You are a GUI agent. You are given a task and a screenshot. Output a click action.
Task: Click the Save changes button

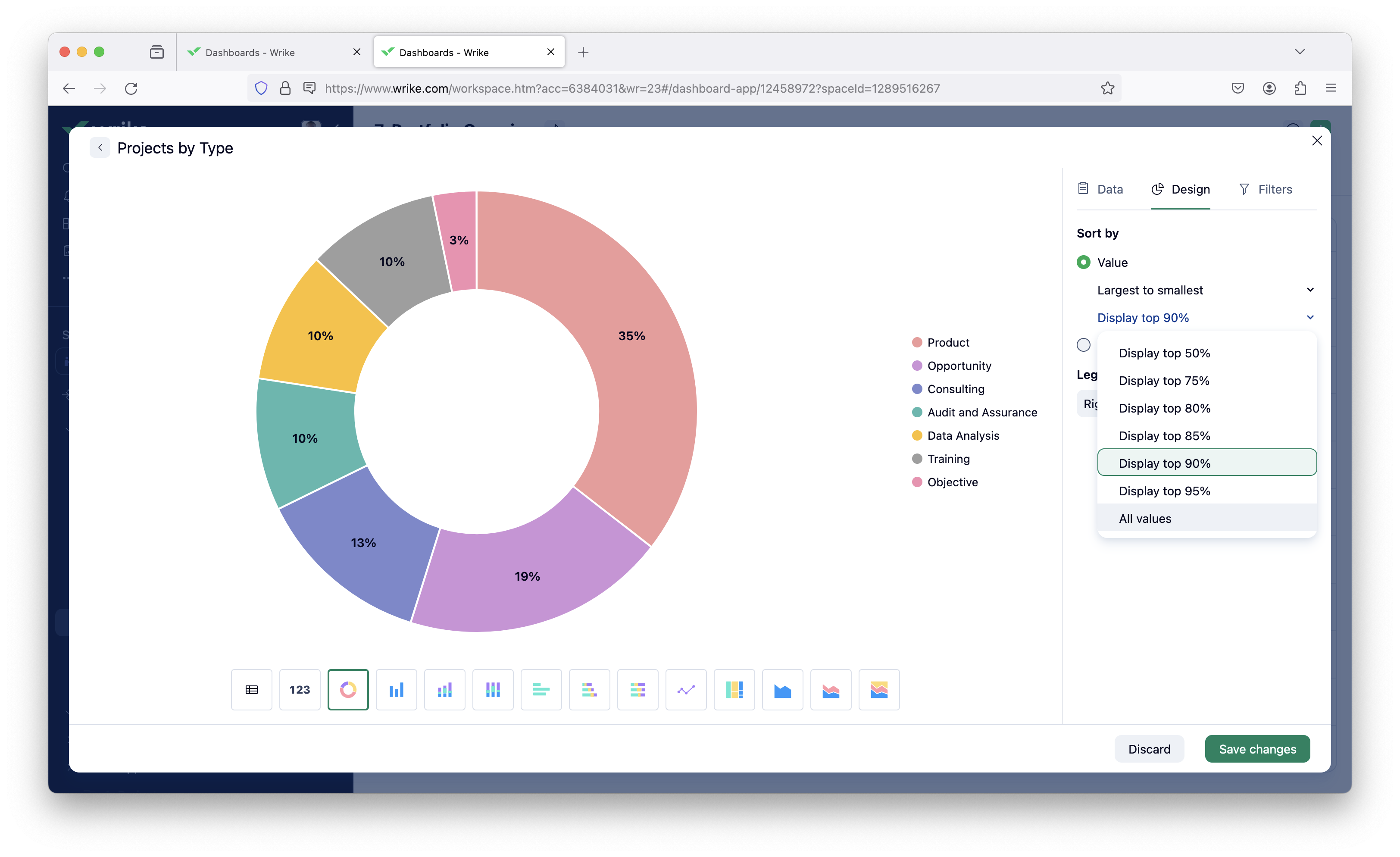1257,749
